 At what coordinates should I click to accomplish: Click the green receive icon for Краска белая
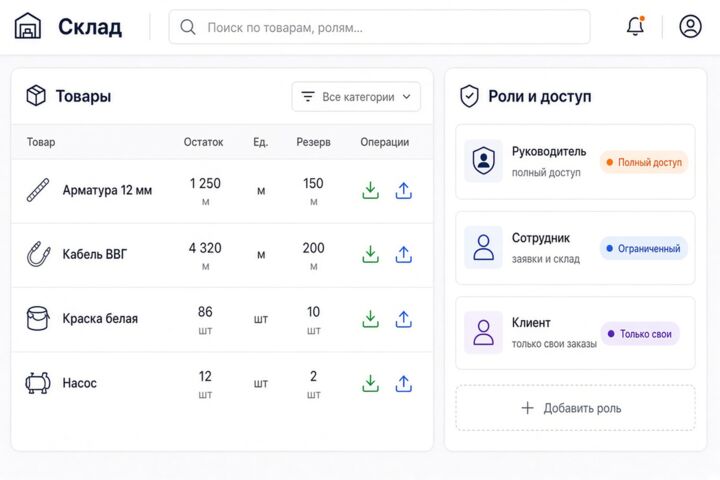371,319
